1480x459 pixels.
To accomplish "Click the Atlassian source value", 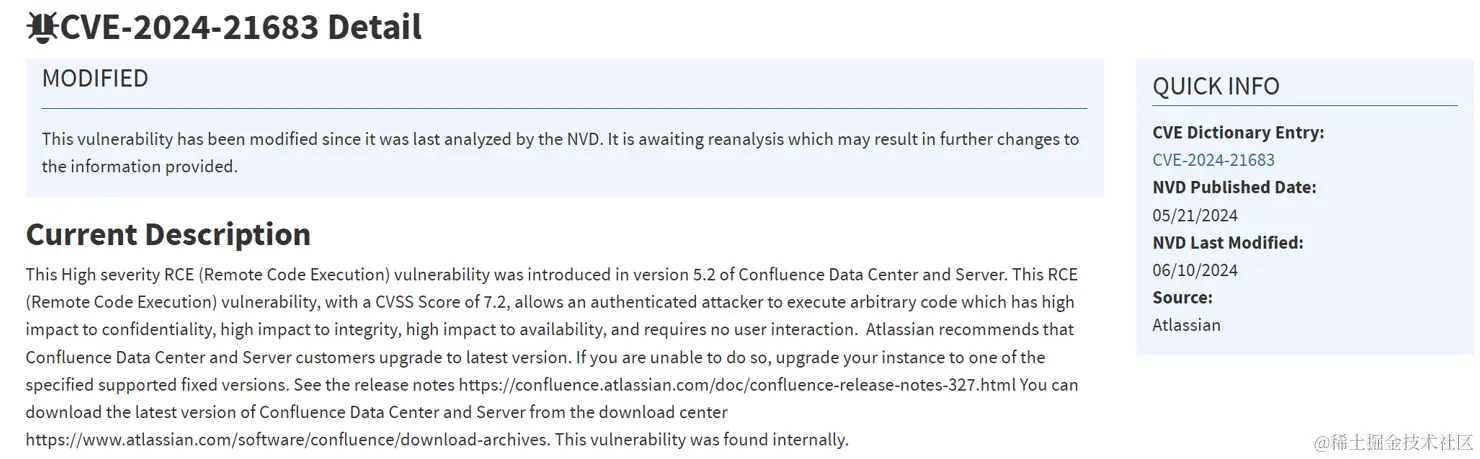I will (1186, 325).
